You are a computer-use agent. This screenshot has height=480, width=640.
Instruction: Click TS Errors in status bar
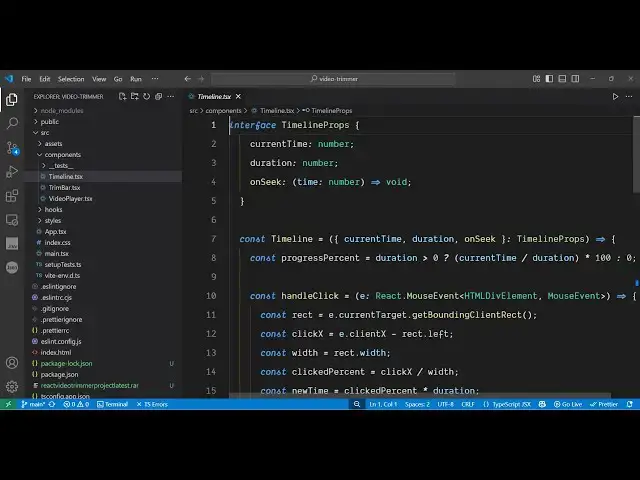pos(152,404)
